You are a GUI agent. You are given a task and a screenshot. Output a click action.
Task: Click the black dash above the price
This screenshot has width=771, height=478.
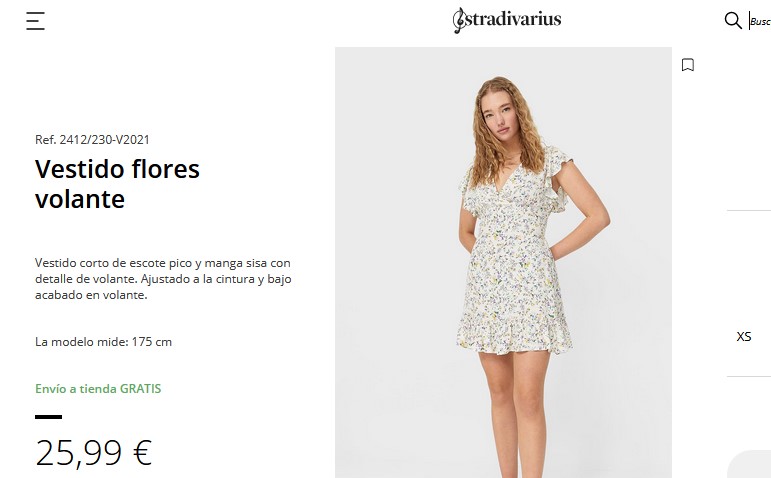point(48,417)
